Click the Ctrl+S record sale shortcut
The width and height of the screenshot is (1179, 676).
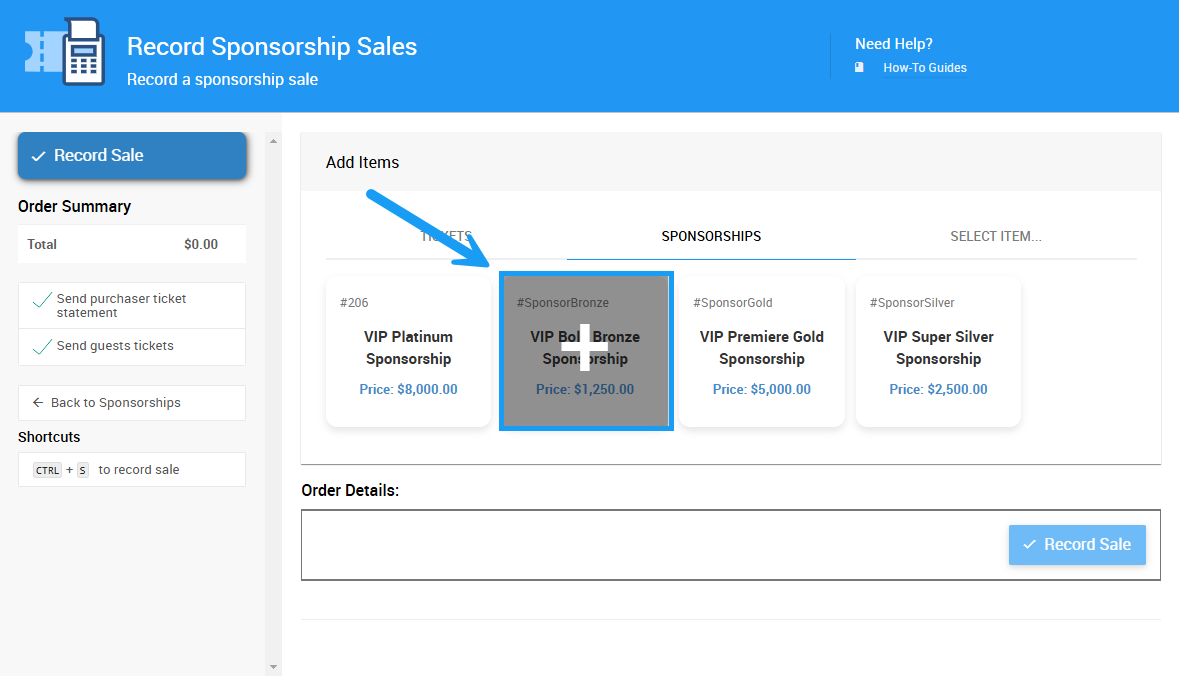132,470
